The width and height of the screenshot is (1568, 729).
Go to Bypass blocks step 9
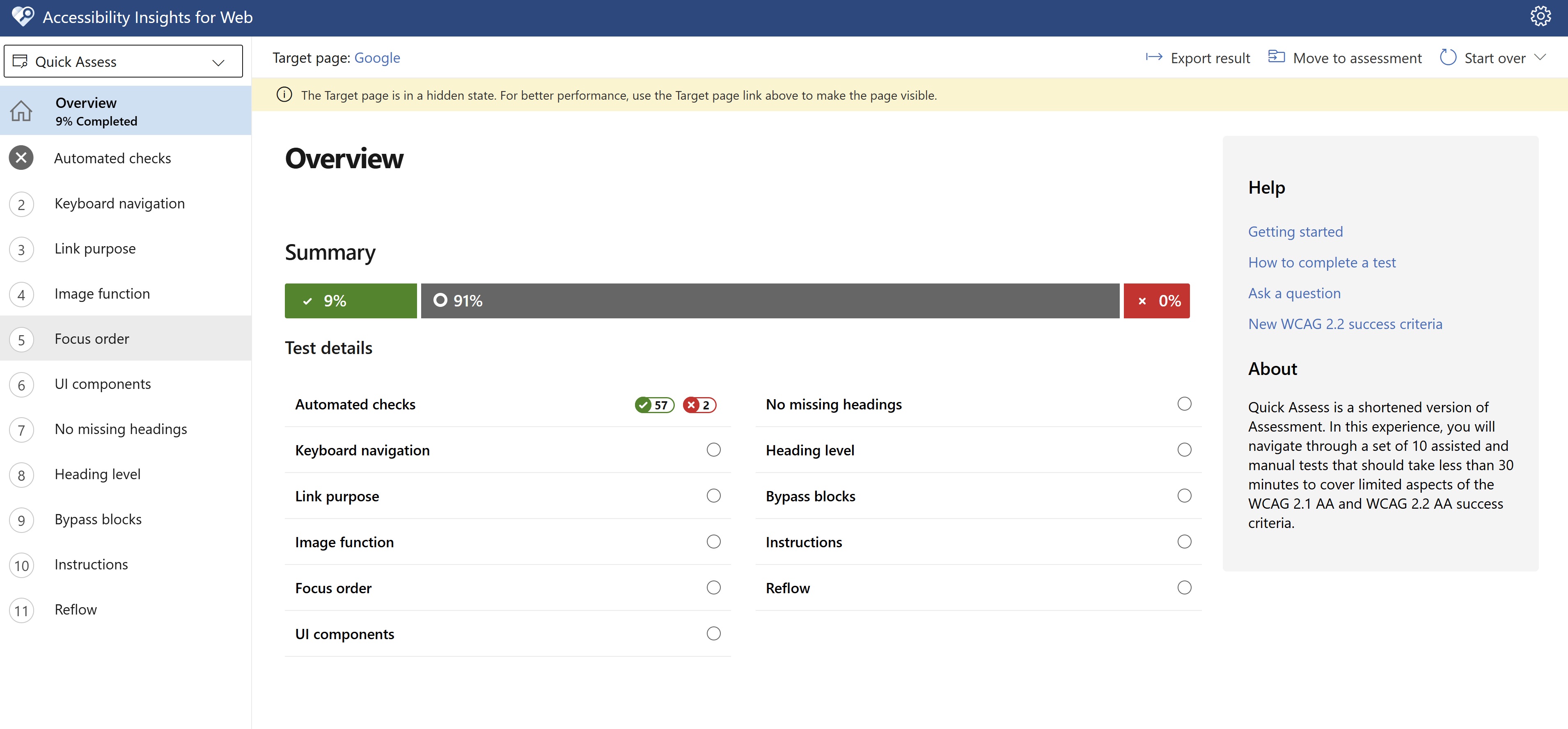(x=98, y=520)
